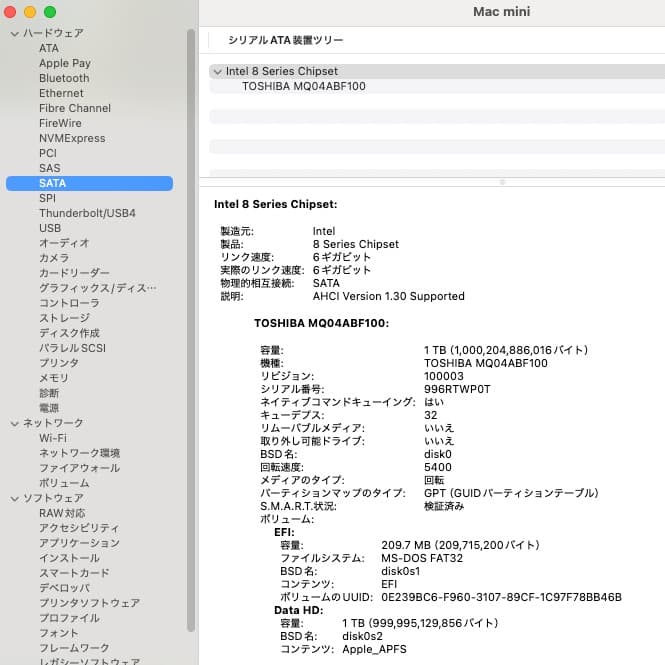Select NVMExpress in the sidebar
665x665 pixels.
(x=72, y=138)
